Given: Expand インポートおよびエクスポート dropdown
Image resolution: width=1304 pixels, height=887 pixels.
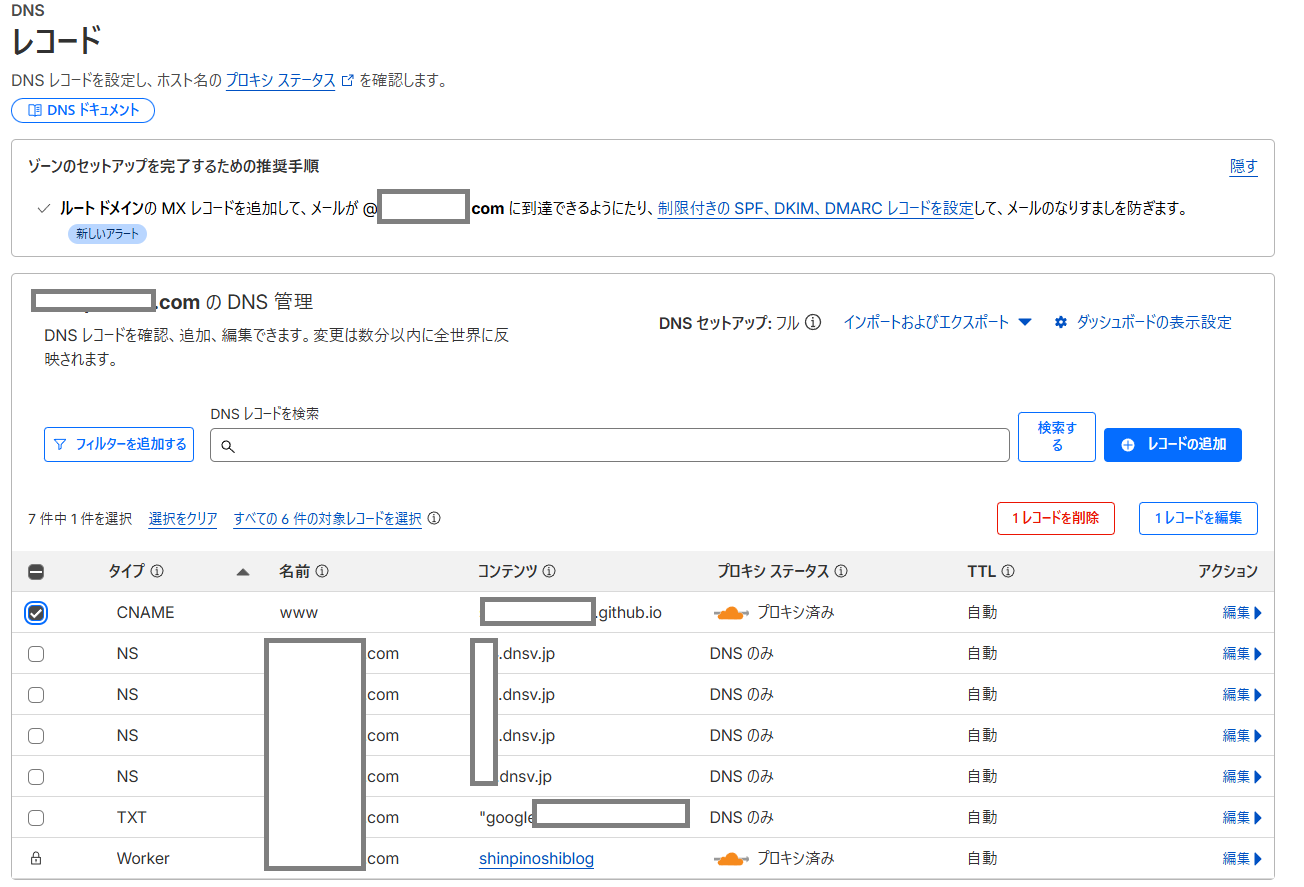Looking at the screenshot, I should 937,322.
